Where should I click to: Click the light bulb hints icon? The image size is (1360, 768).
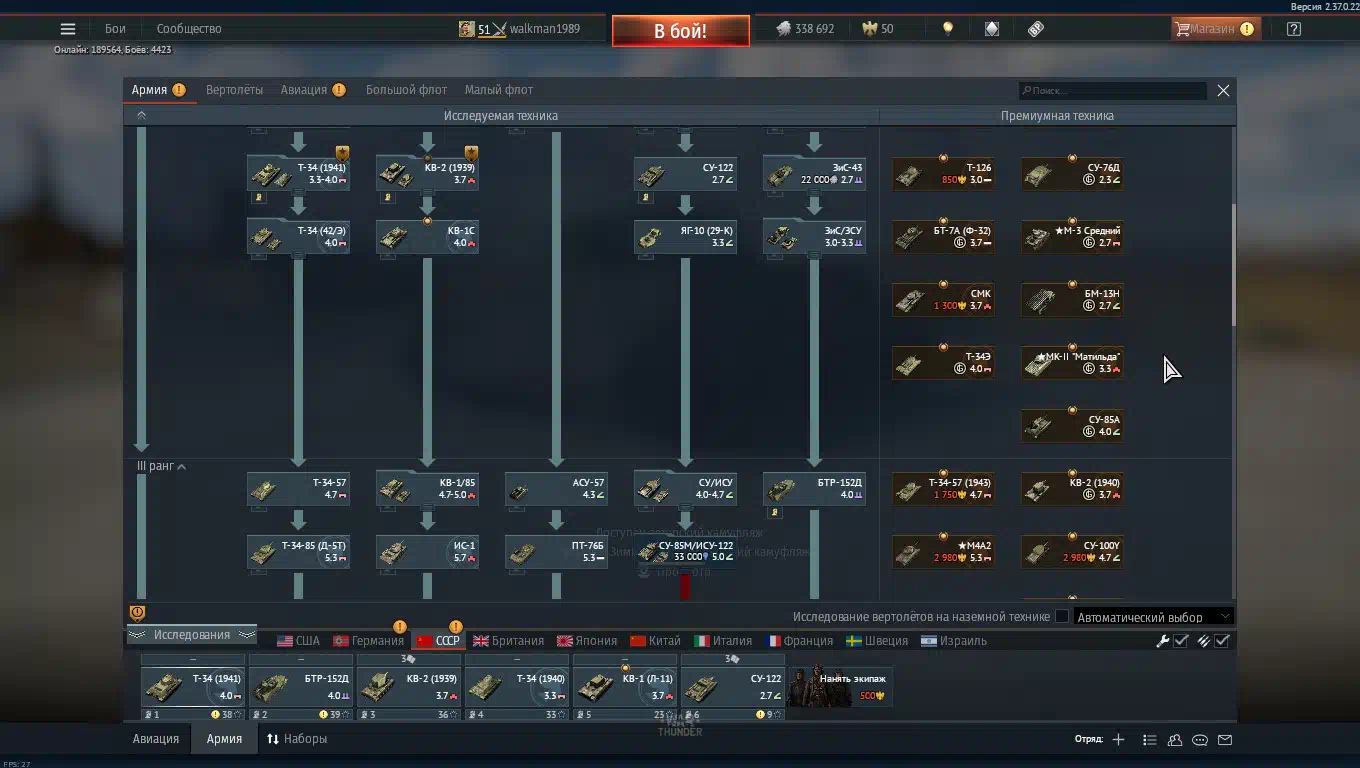point(948,29)
